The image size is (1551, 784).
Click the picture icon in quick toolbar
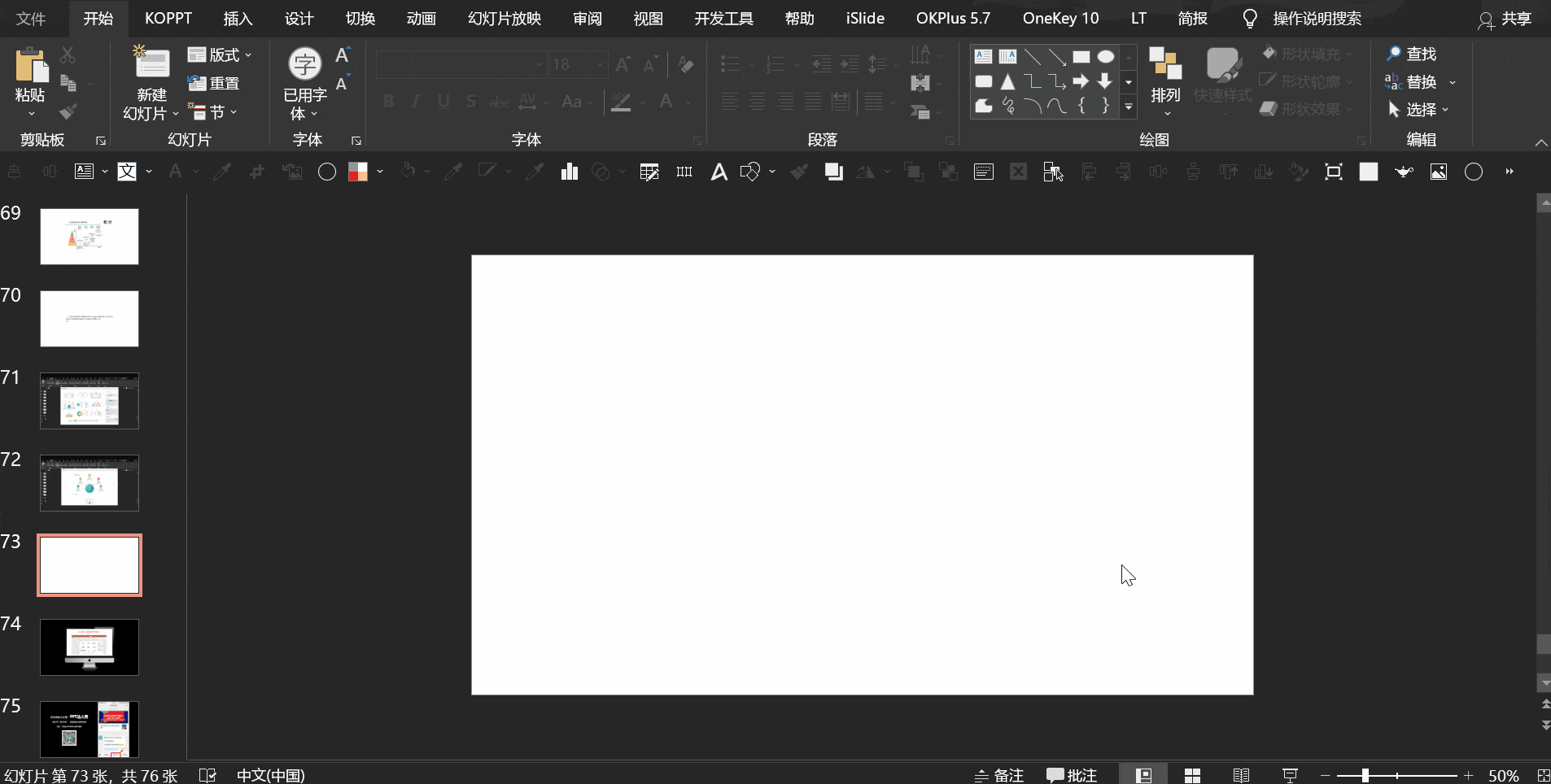(x=1439, y=172)
